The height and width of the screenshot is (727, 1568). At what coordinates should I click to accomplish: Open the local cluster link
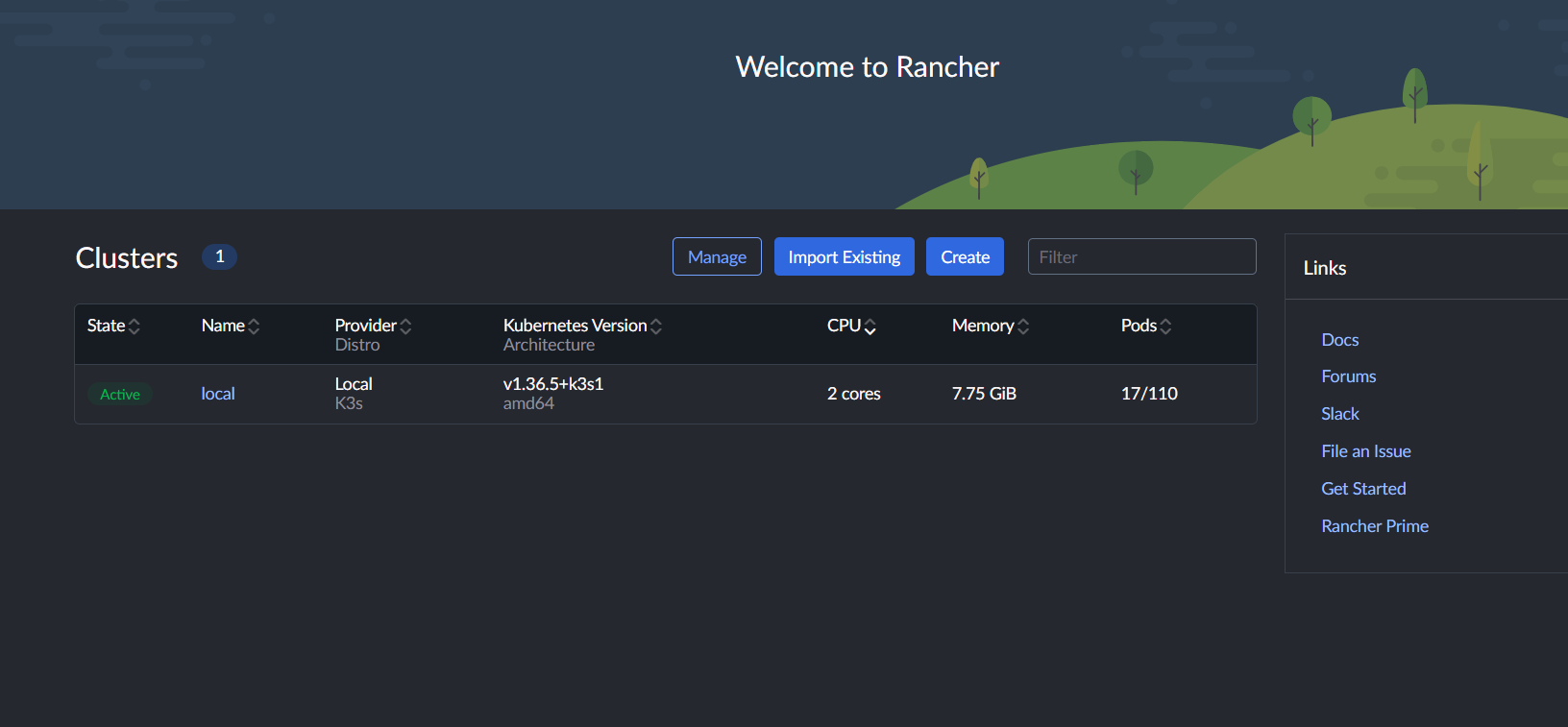pyautogui.click(x=218, y=394)
